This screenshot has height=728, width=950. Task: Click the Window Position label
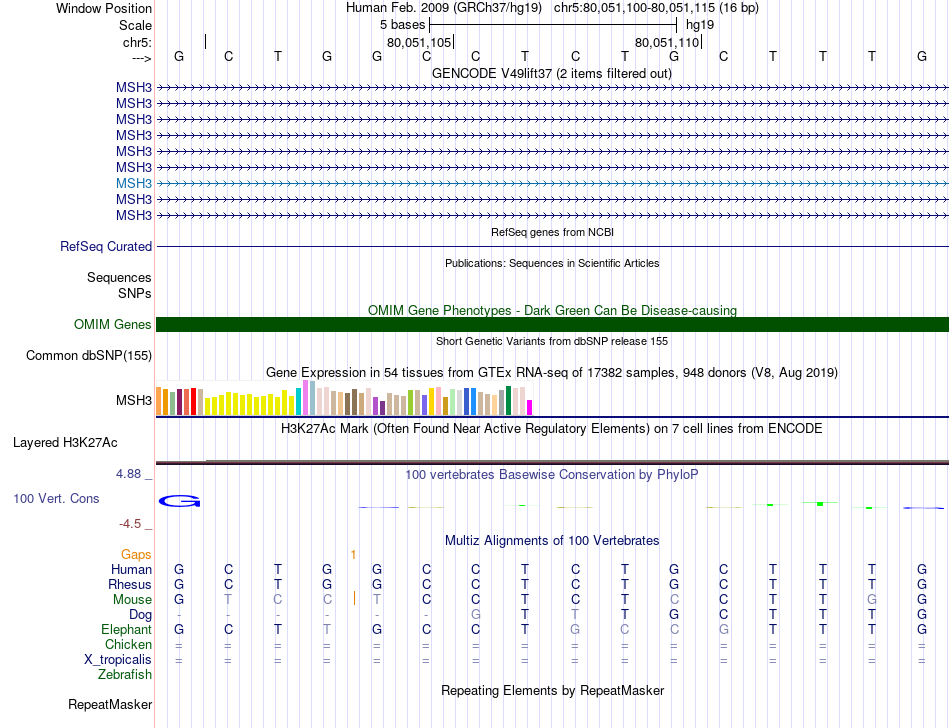pyautogui.click(x=104, y=8)
